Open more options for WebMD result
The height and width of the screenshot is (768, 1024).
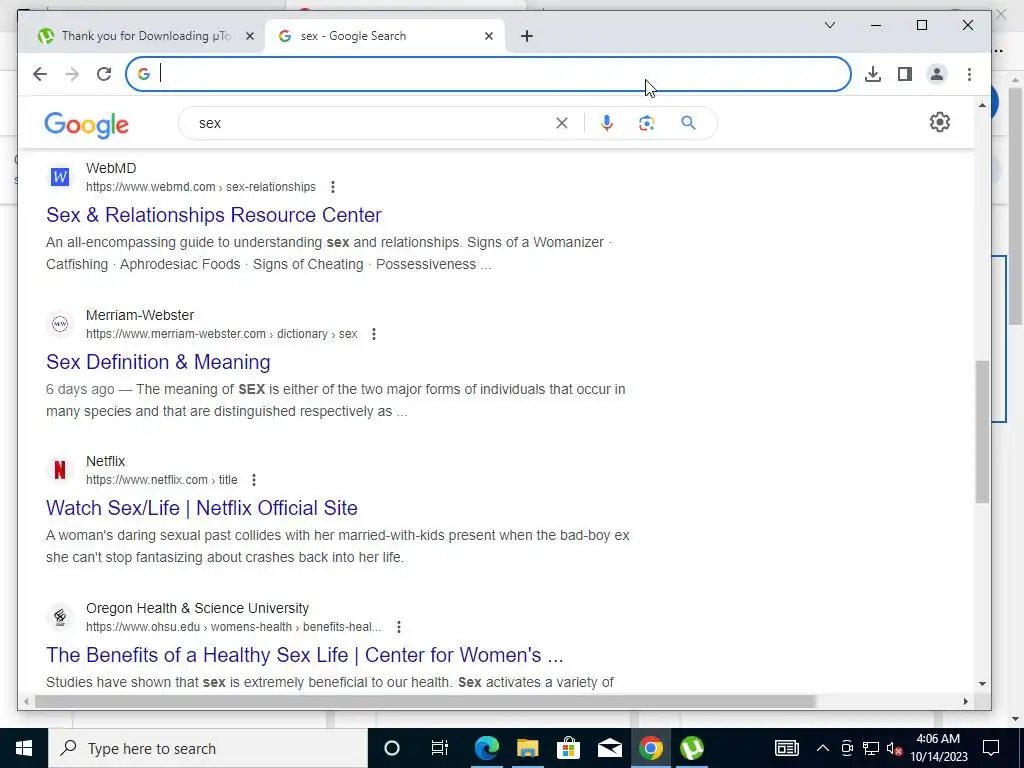coord(332,187)
